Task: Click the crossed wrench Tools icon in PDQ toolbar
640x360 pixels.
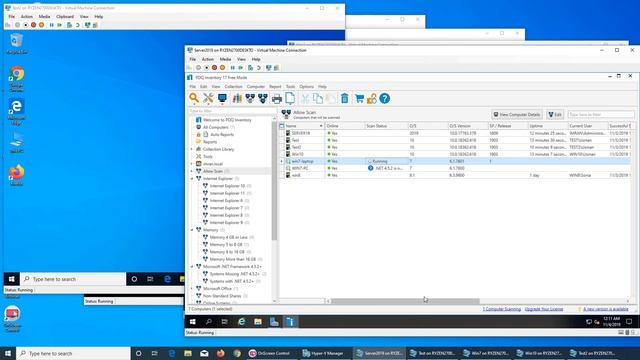Action: tap(208, 98)
